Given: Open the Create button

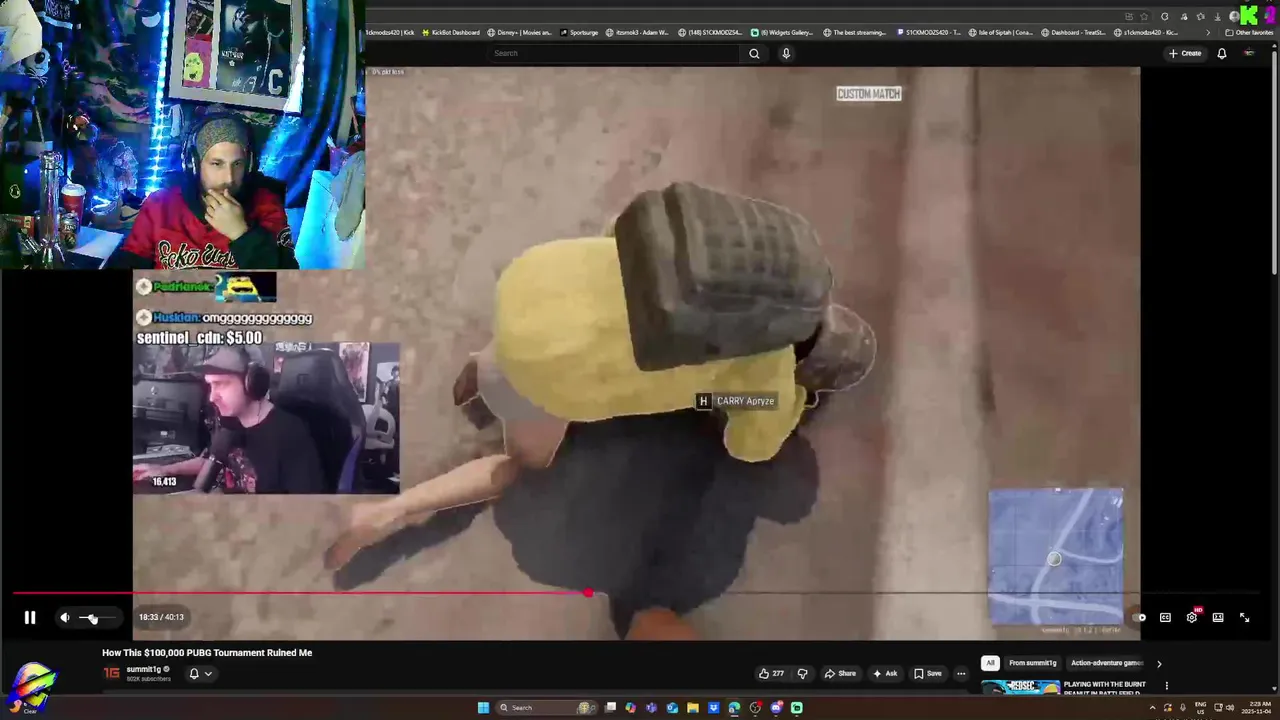Looking at the screenshot, I should [x=1185, y=53].
